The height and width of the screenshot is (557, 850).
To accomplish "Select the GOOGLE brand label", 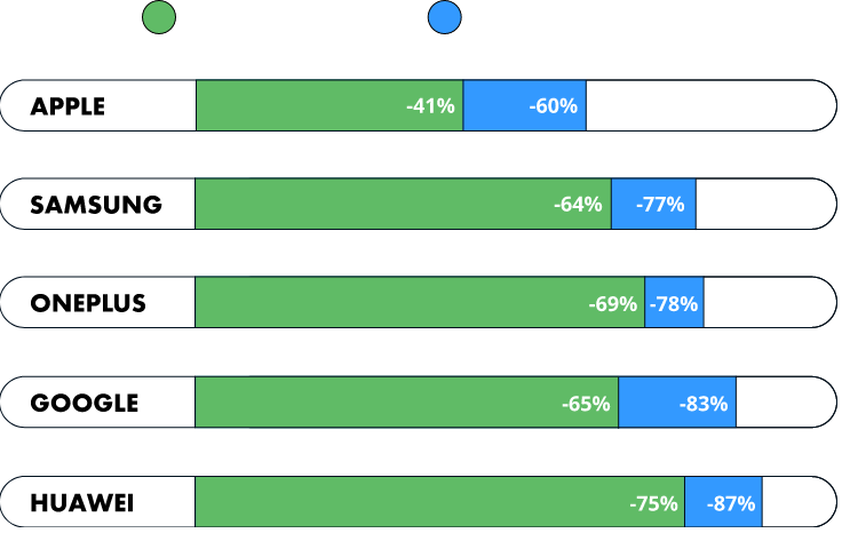I will pyautogui.click(x=84, y=403).
